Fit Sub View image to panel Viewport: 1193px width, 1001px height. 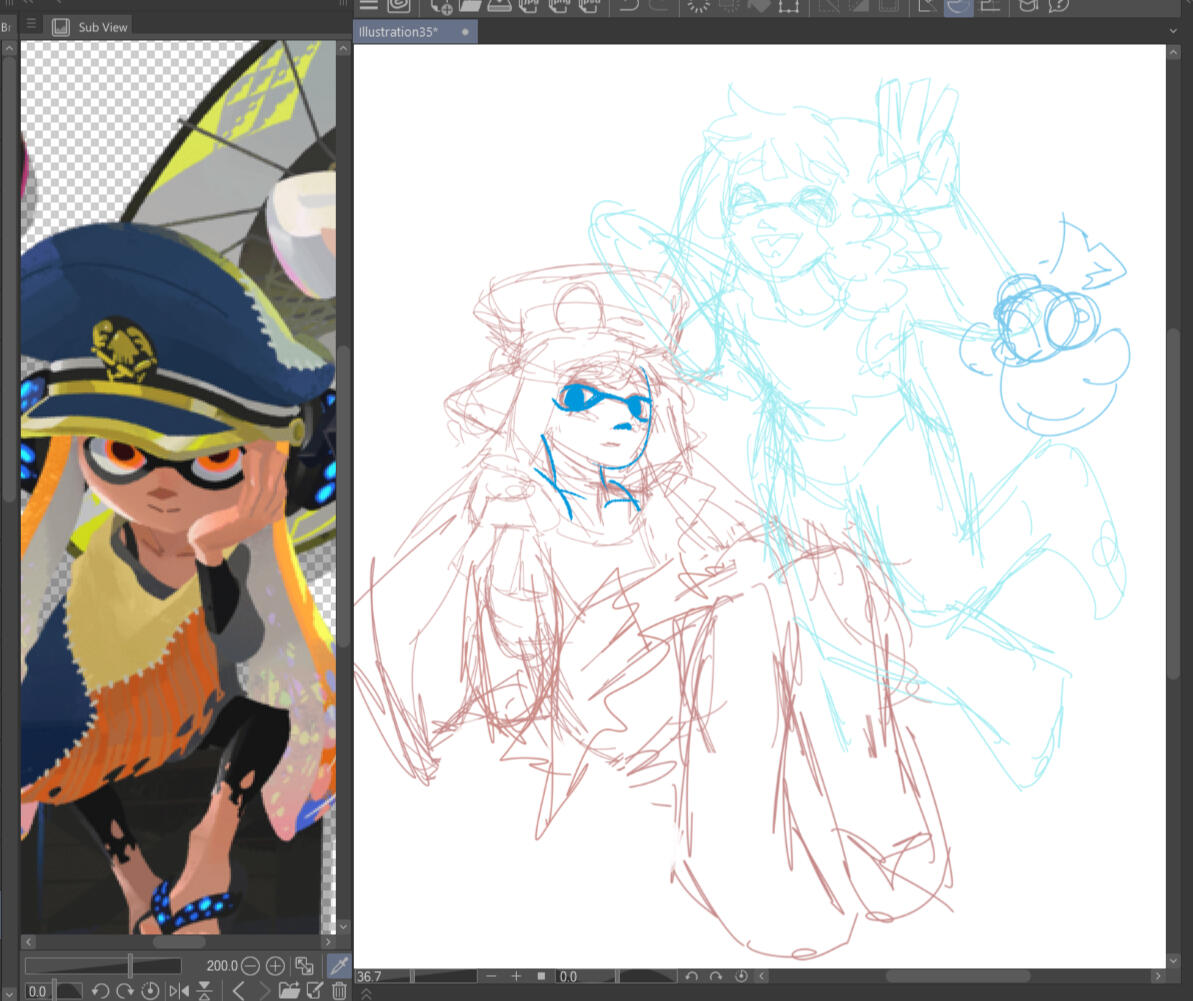click(304, 966)
